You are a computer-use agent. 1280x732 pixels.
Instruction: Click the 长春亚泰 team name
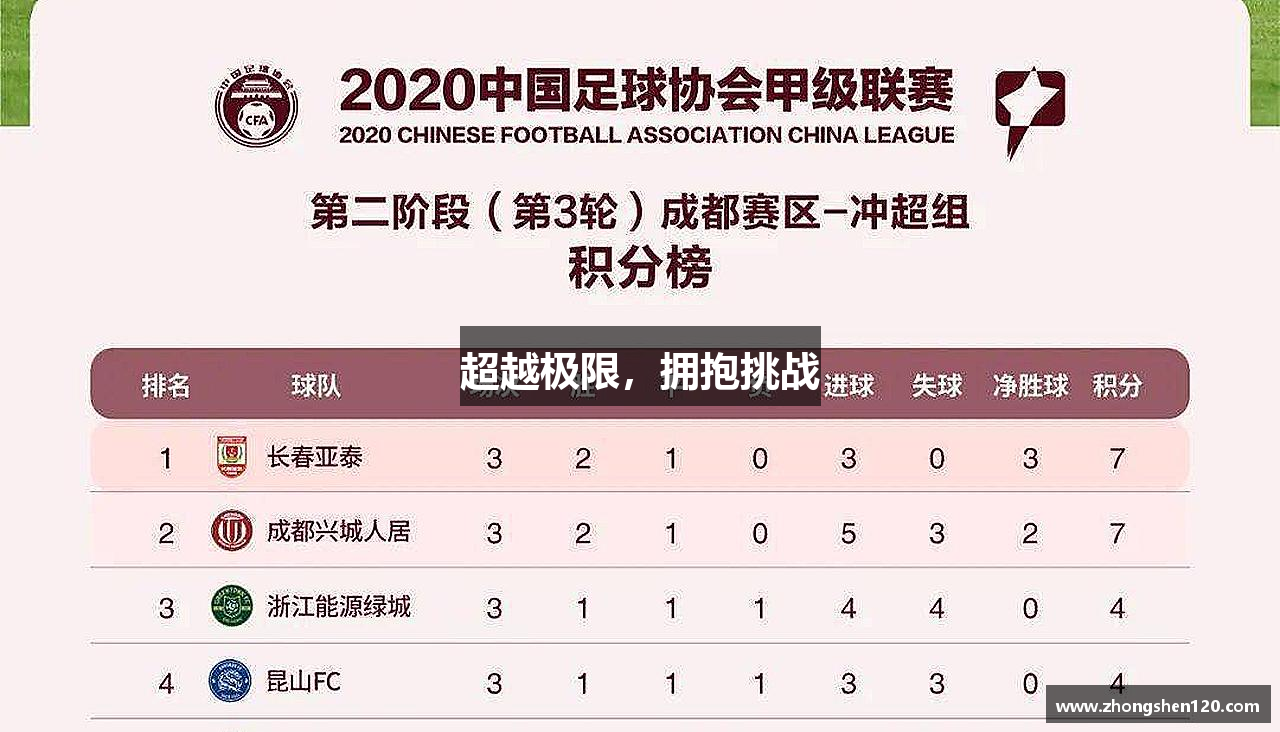click(315, 457)
